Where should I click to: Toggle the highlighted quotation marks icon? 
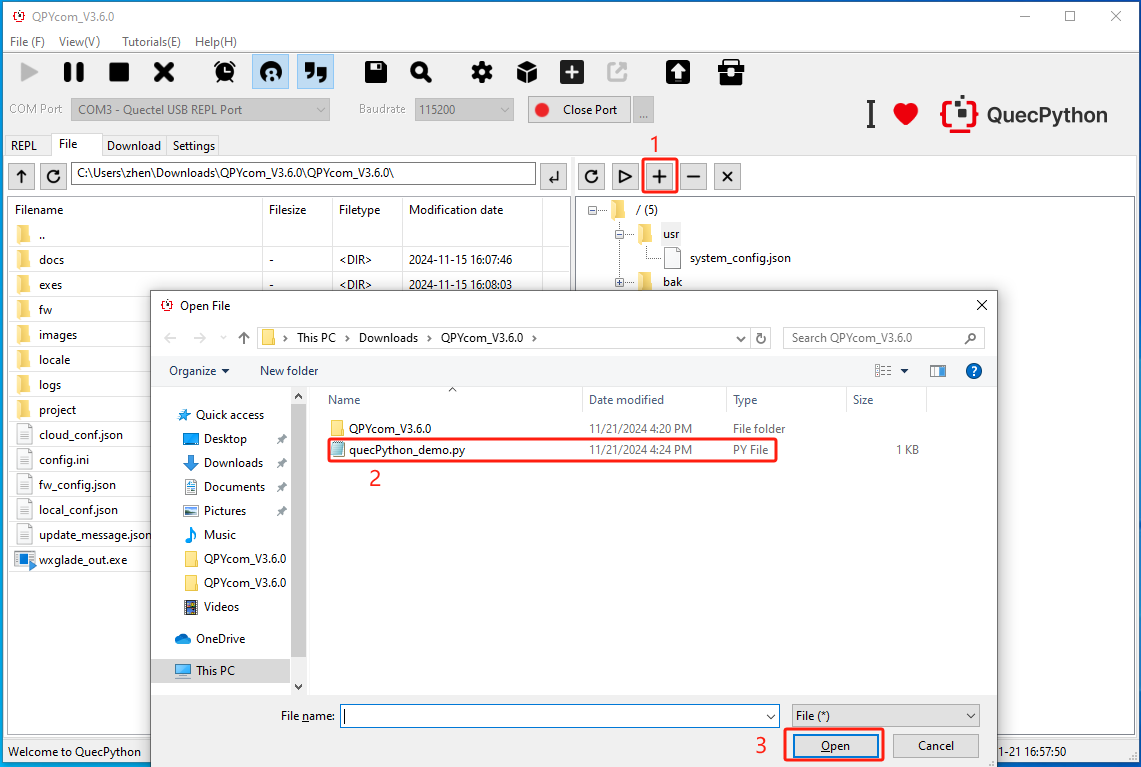click(x=316, y=72)
